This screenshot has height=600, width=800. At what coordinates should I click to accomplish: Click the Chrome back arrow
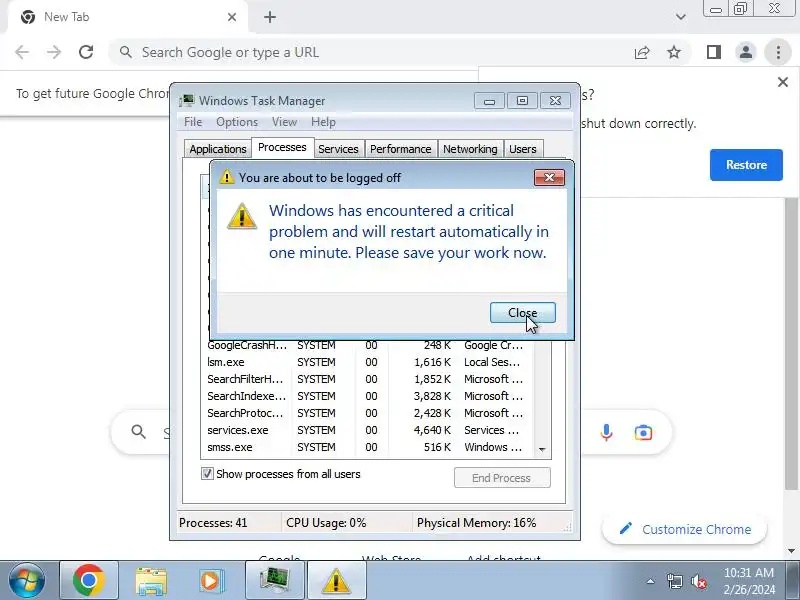point(22,52)
